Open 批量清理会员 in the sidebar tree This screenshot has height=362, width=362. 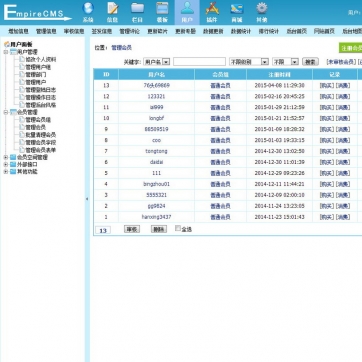[41, 135]
